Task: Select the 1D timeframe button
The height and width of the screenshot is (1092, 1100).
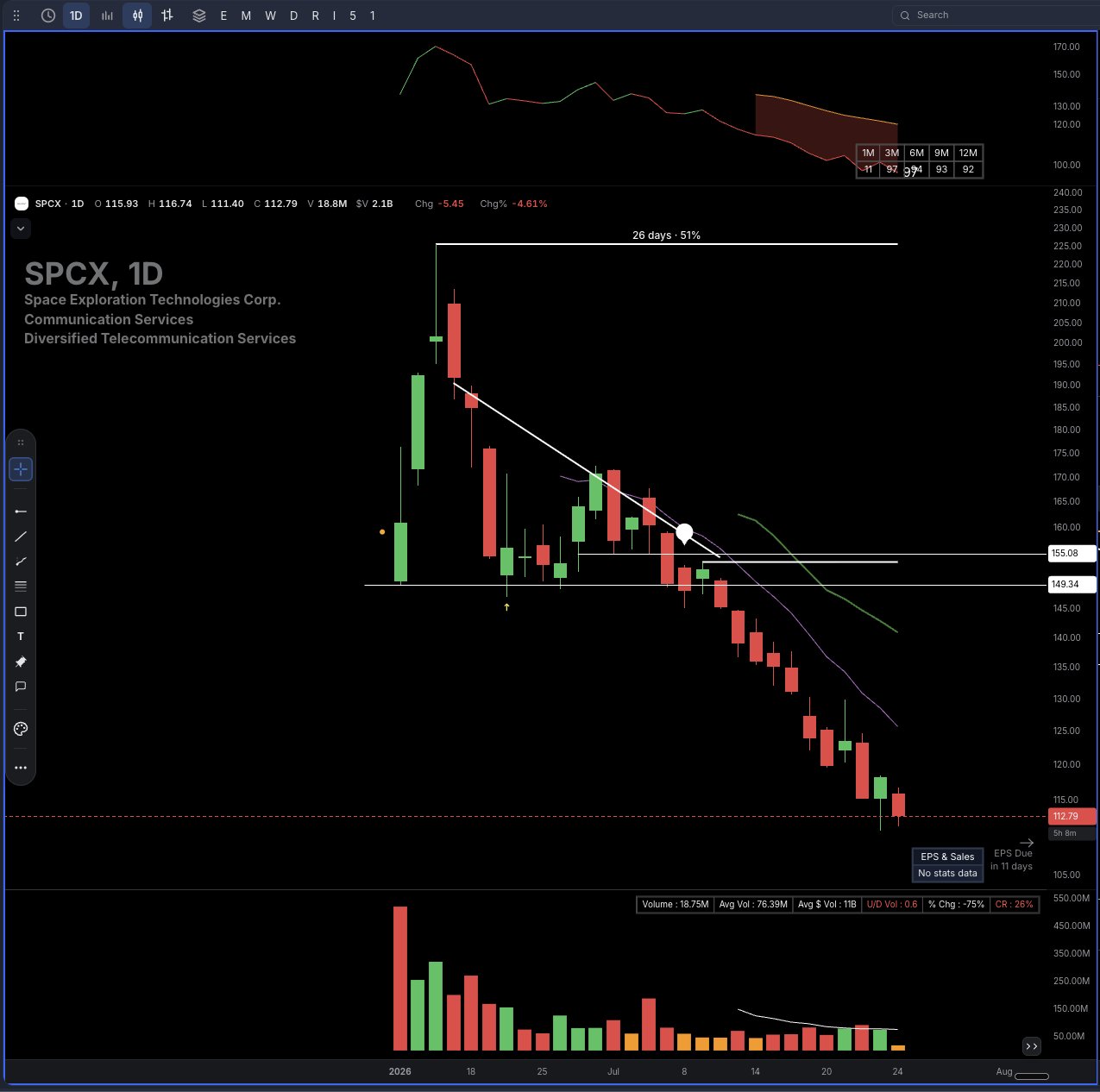Action: click(76, 16)
